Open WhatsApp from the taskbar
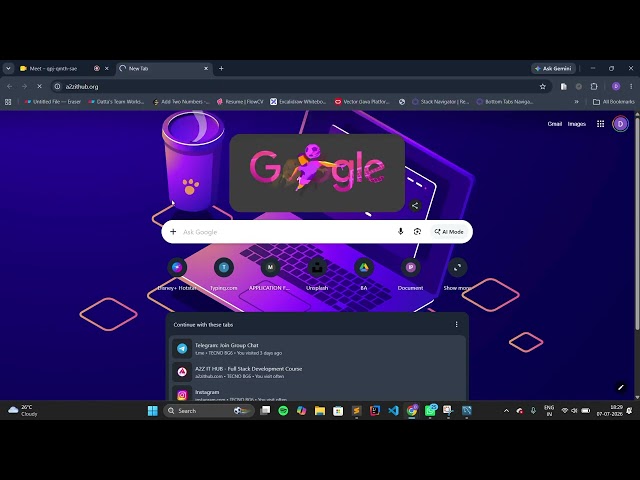The height and width of the screenshot is (480, 640). pyautogui.click(x=431, y=410)
